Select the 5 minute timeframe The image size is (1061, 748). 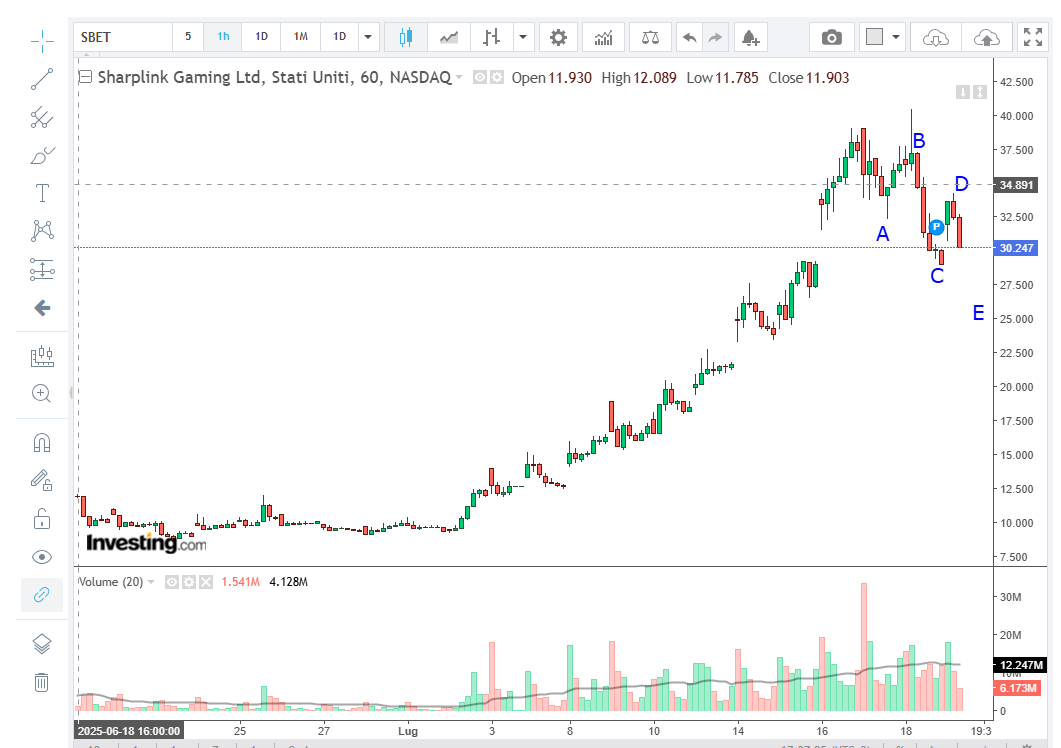click(x=188, y=37)
